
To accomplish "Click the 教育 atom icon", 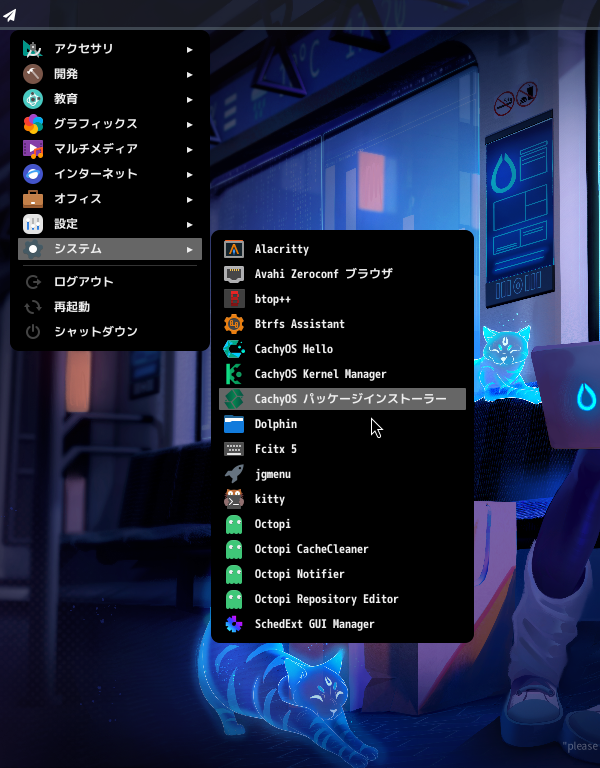I will [x=33, y=99].
